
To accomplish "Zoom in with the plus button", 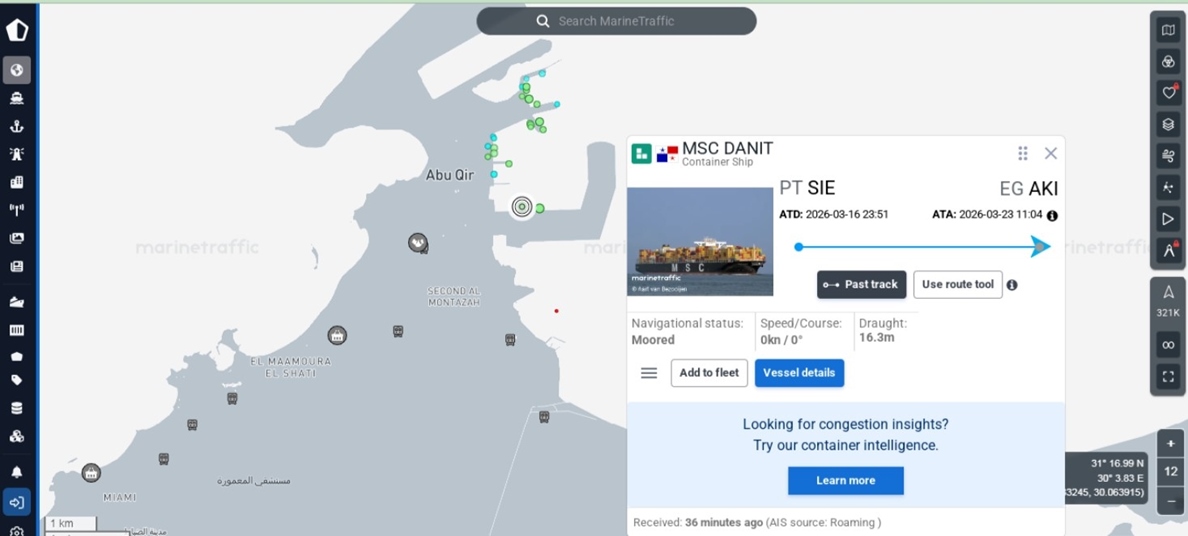I will click(1171, 444).
